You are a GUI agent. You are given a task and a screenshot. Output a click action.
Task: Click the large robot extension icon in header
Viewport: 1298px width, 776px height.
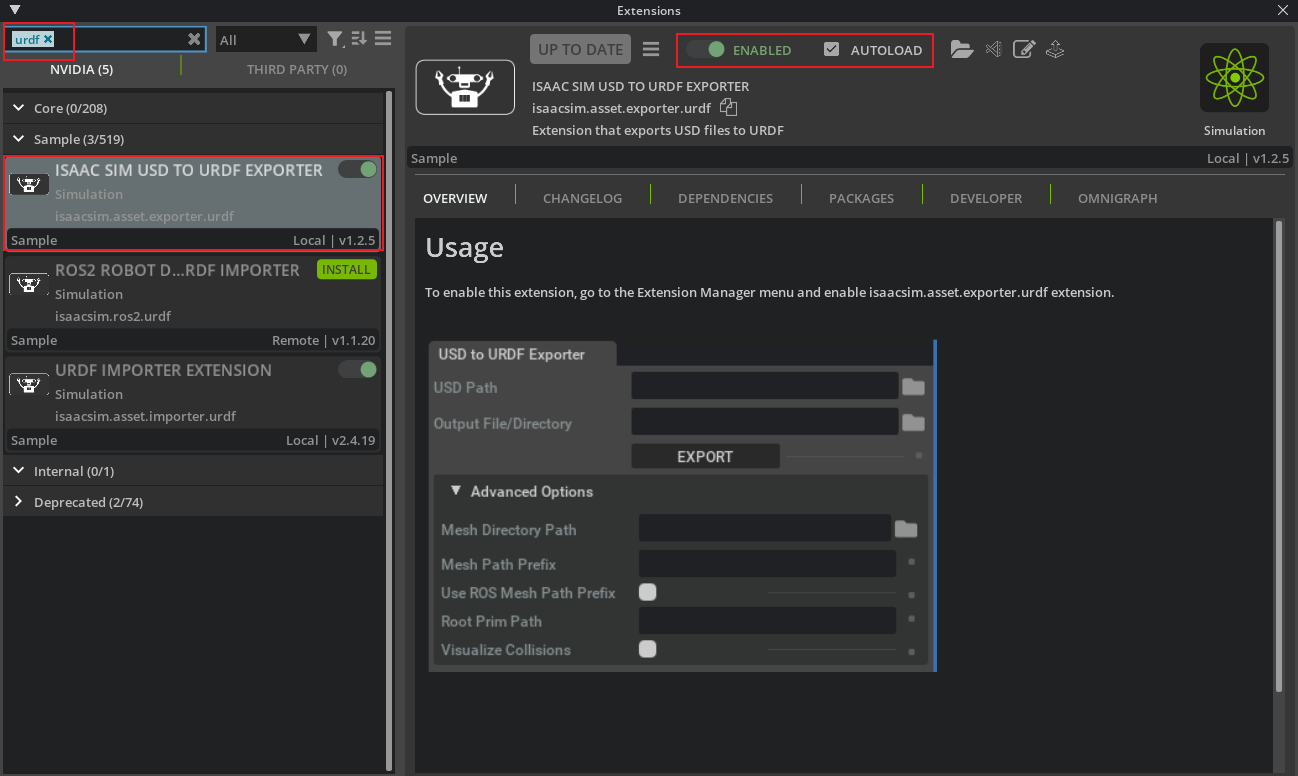(x=465, y=87)
